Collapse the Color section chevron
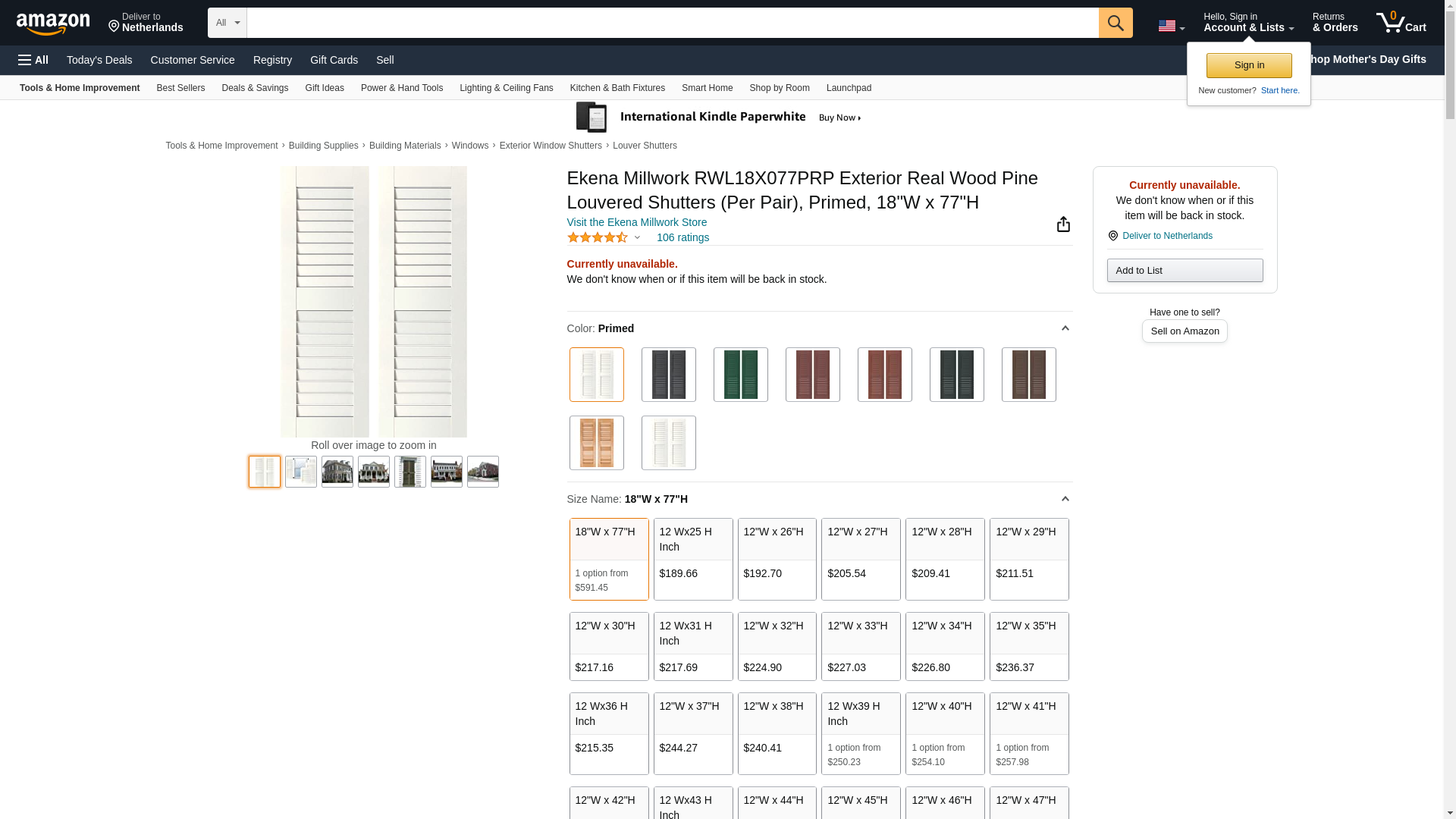This screenshot has width=1456, height=819. coord(1065,328)
